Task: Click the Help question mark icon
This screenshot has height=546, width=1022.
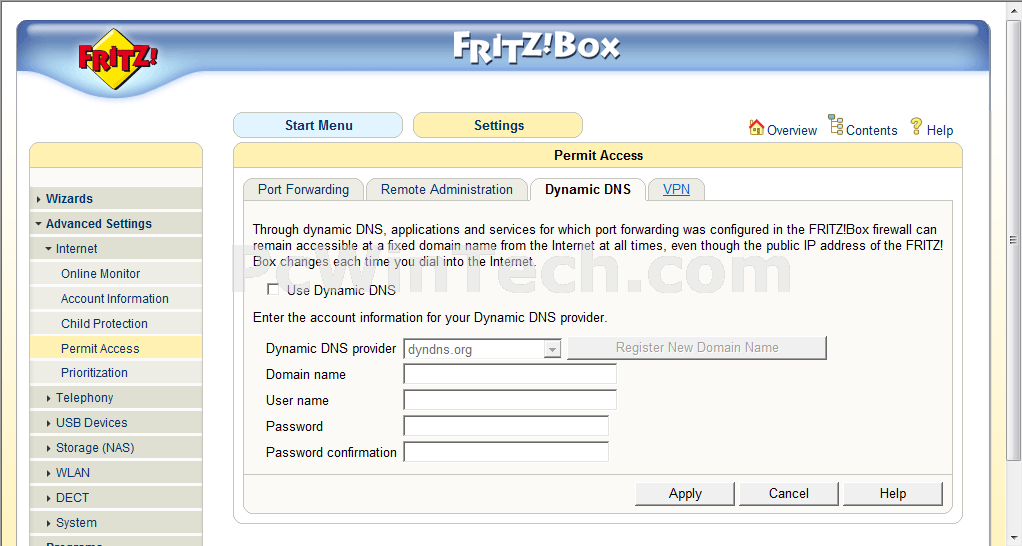Action: (x=916, y=126)
